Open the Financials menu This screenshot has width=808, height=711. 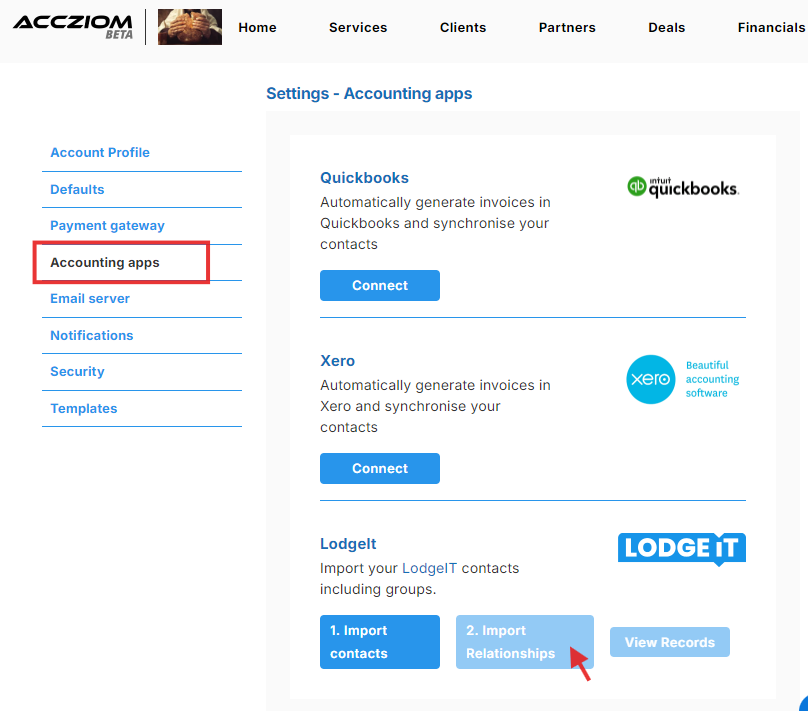click(771, 27)
